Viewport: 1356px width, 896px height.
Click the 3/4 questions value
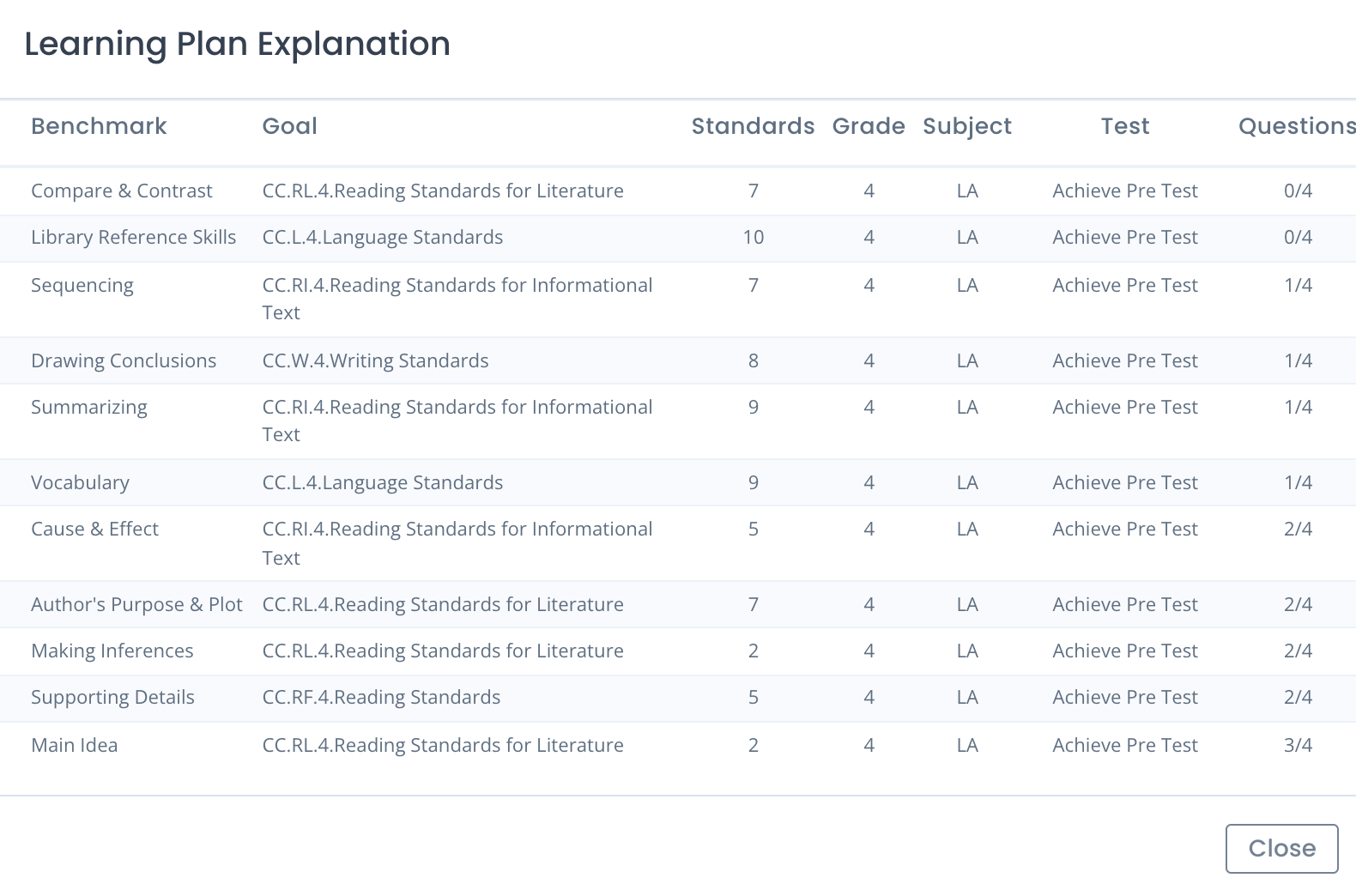1298,745
